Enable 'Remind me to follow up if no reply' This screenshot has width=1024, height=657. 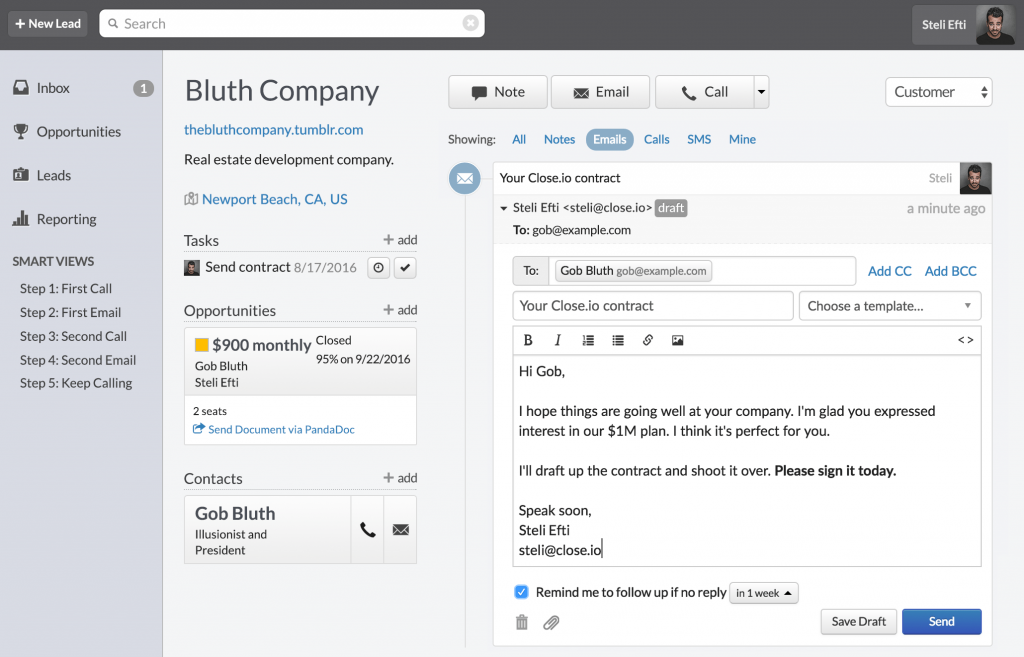click(x=521, y=592)
